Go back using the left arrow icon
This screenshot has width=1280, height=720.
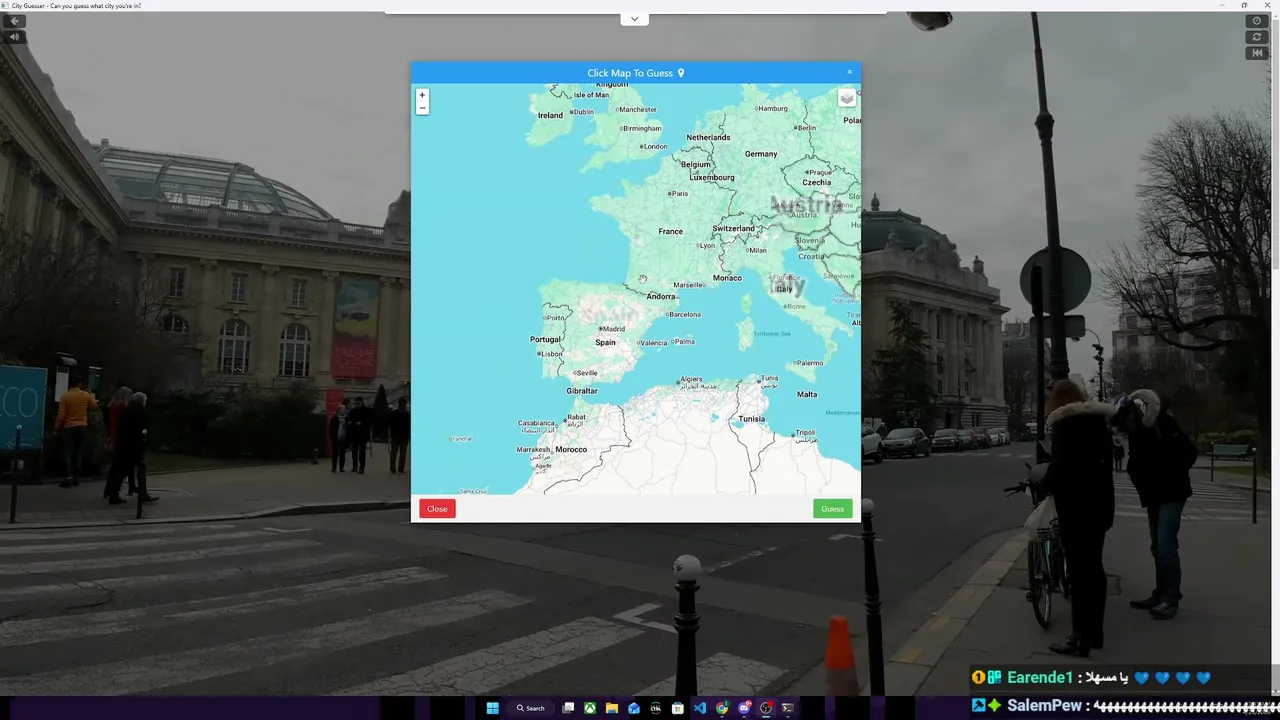pos(14,21)
